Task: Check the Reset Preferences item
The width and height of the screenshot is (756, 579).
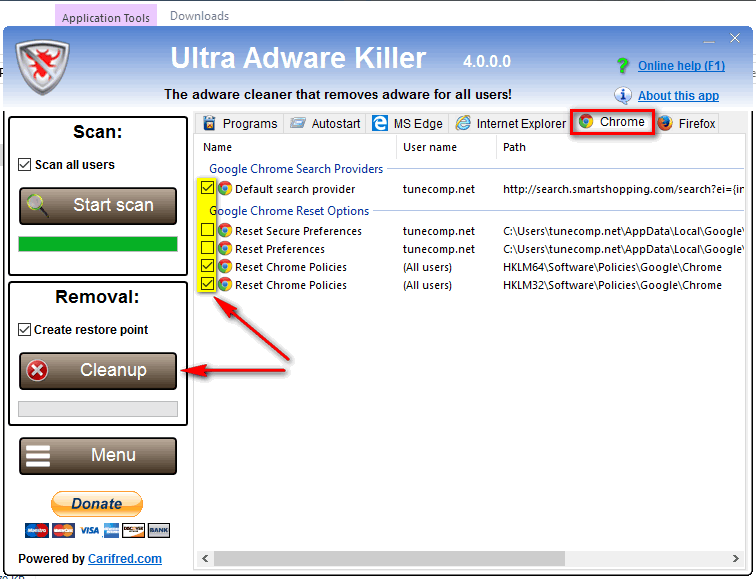Action: coord(207,248)
